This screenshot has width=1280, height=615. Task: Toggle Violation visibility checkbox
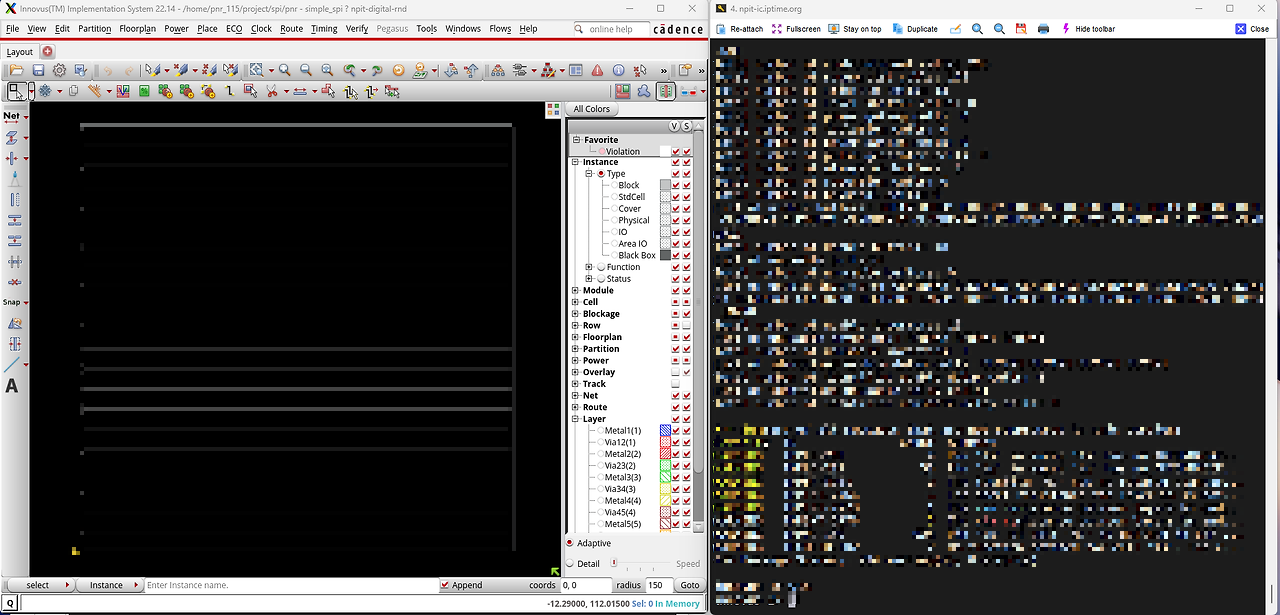676,152
